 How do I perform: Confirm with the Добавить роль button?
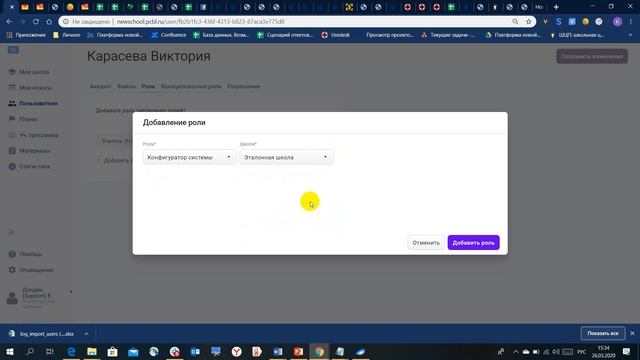pyautogui.click(x=473, y=242)
